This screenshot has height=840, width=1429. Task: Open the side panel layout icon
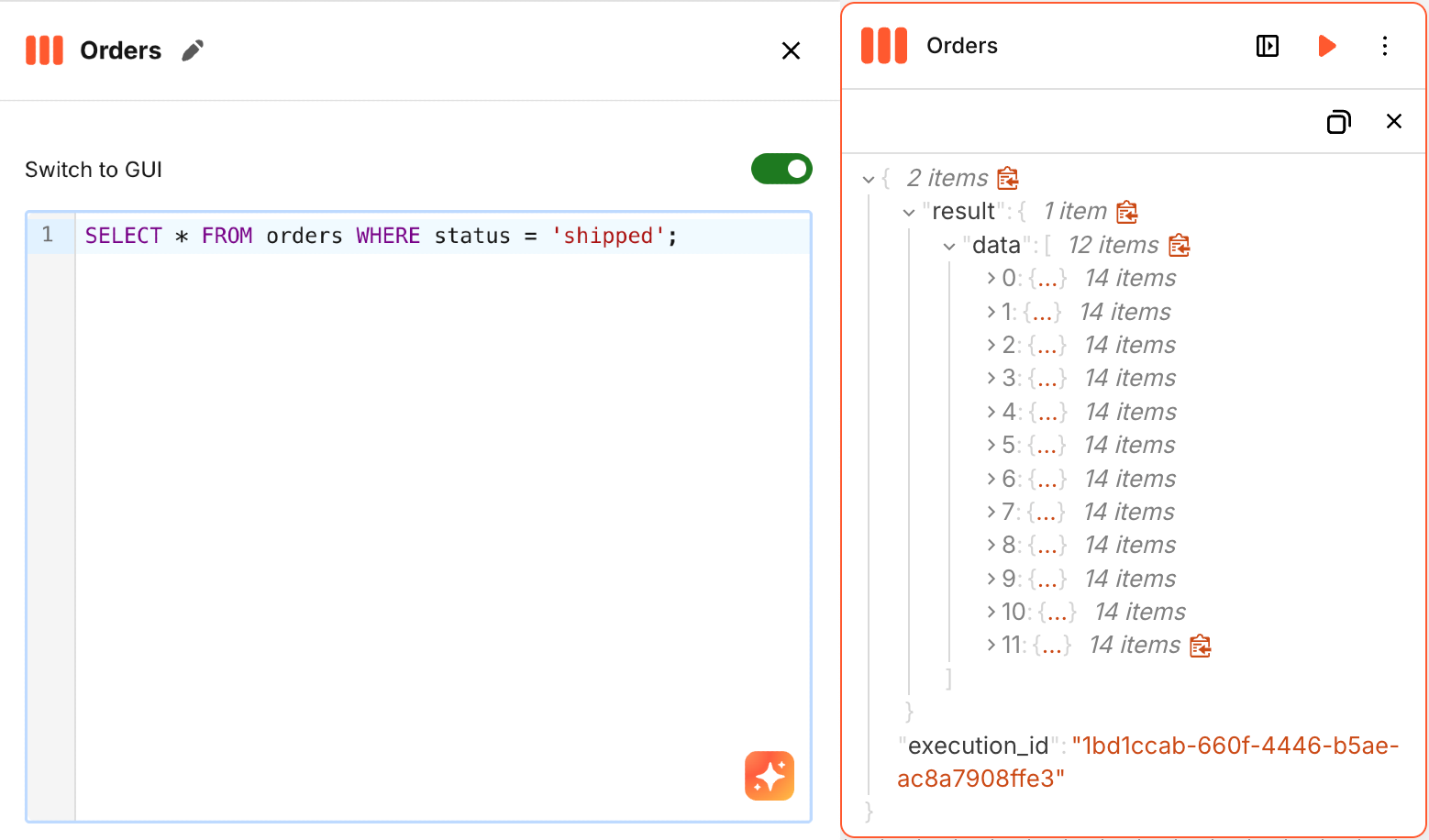(1268, 46)
